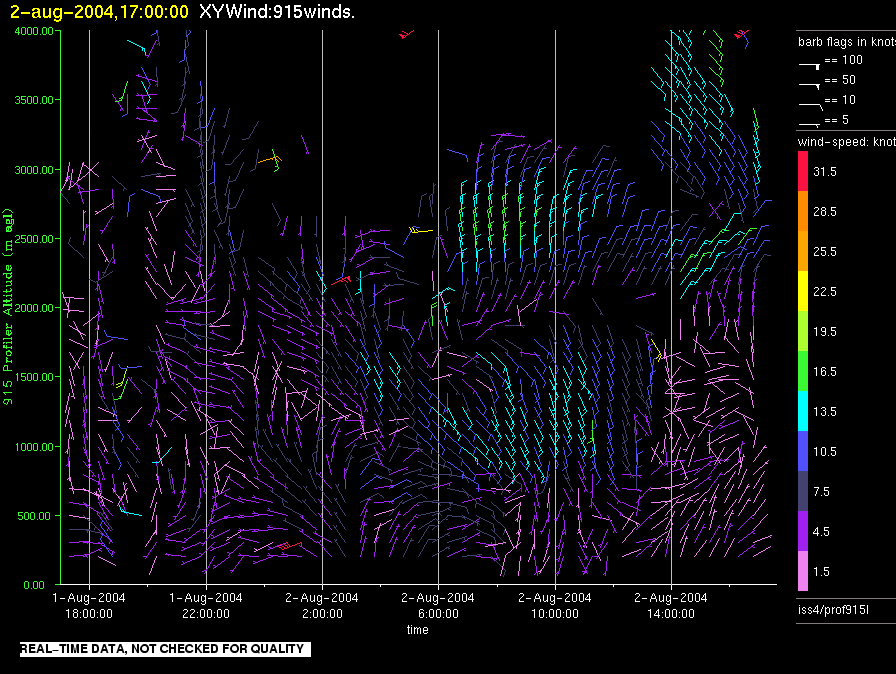The image size is (896, 674).
Task: Click the 2-Aug-2004 10:00:00 time axis label
Action: pyautogui.click(x=554, y=605)
